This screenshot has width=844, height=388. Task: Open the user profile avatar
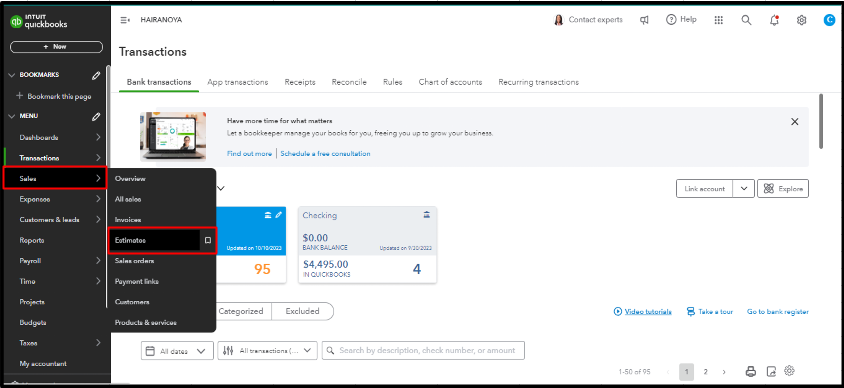829,20
